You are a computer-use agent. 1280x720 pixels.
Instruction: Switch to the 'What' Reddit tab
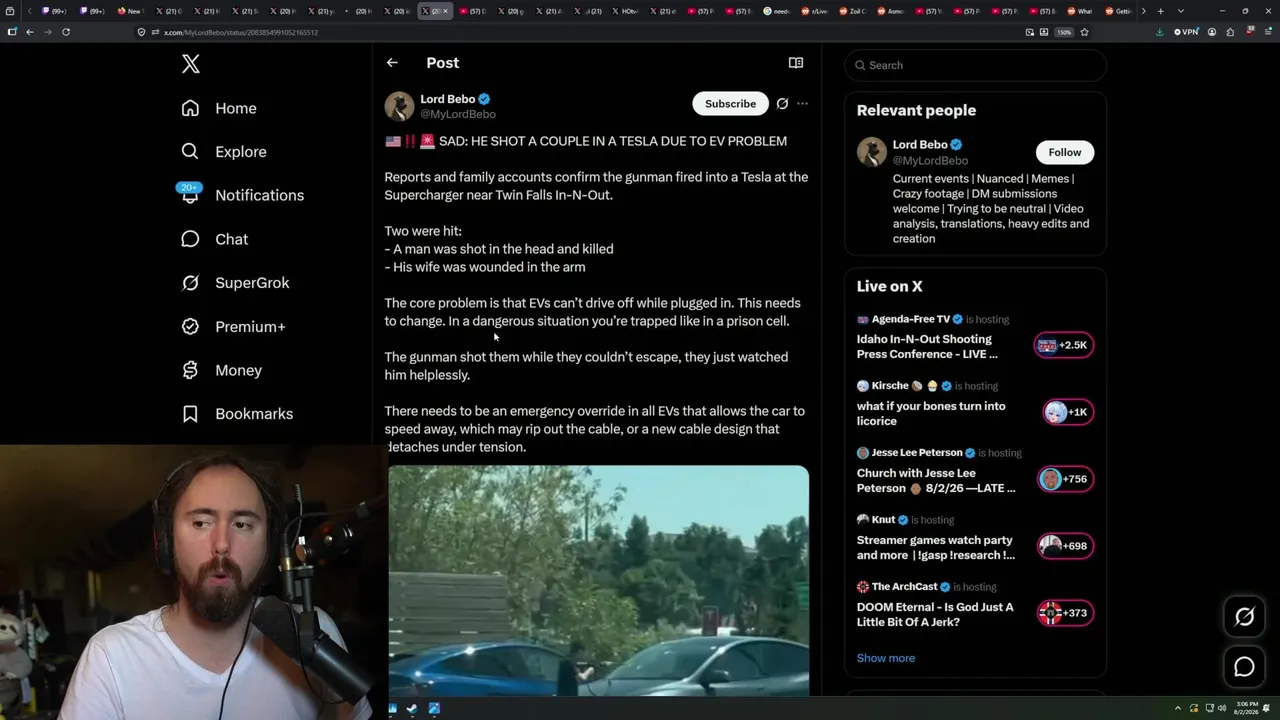1081,11
